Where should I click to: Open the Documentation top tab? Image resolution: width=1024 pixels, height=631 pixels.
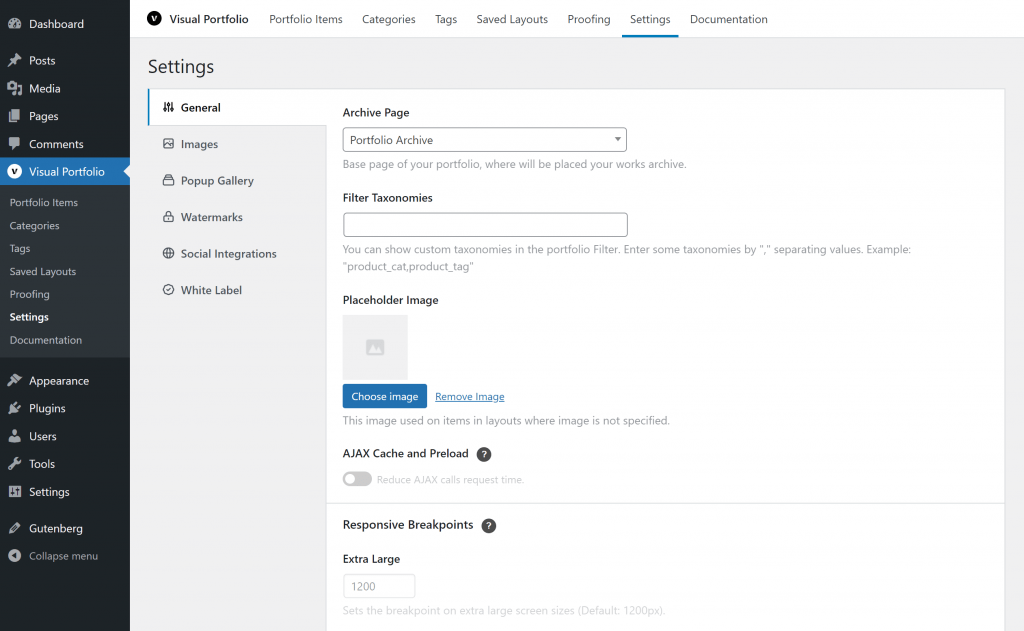pyautogui.click(x=729, y=19)
